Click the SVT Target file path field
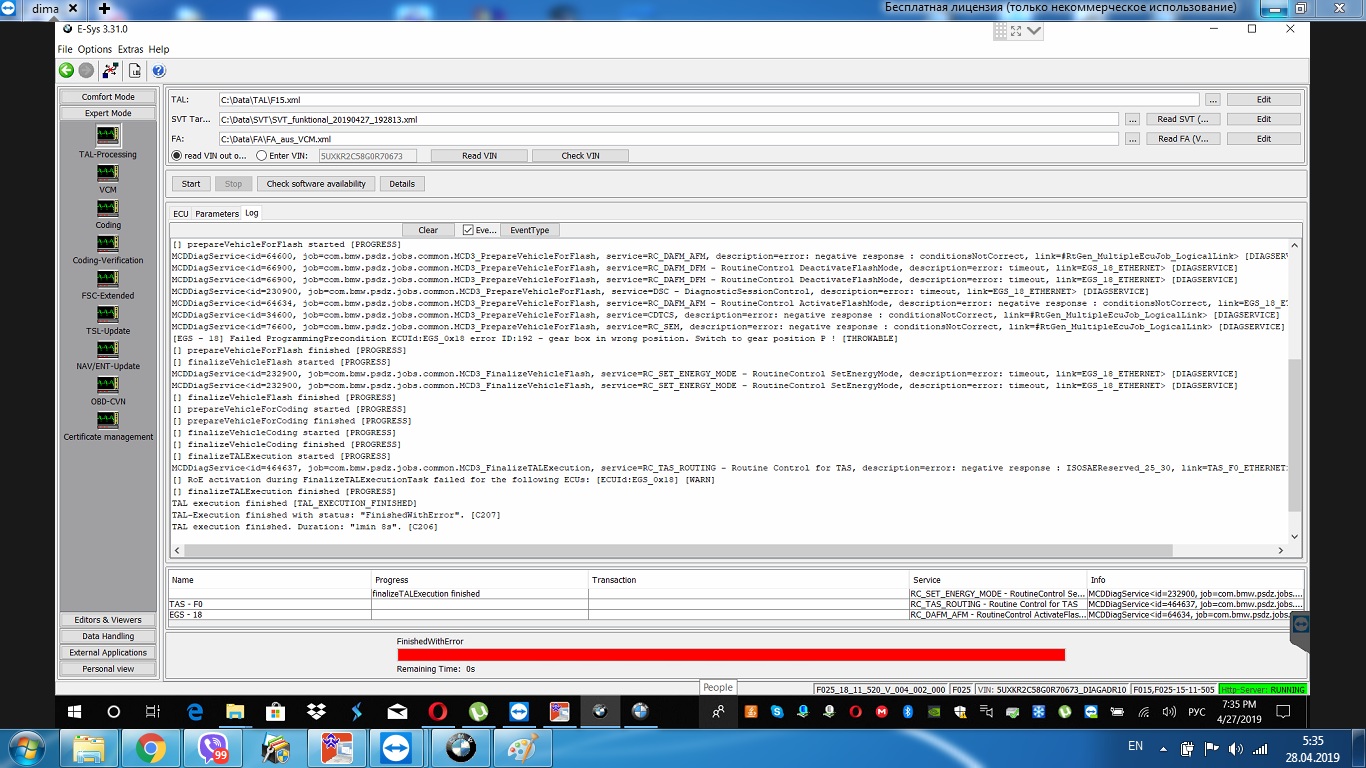Image resolution: width=1366 pixels, height=768 pixels. tap(668, 119)
